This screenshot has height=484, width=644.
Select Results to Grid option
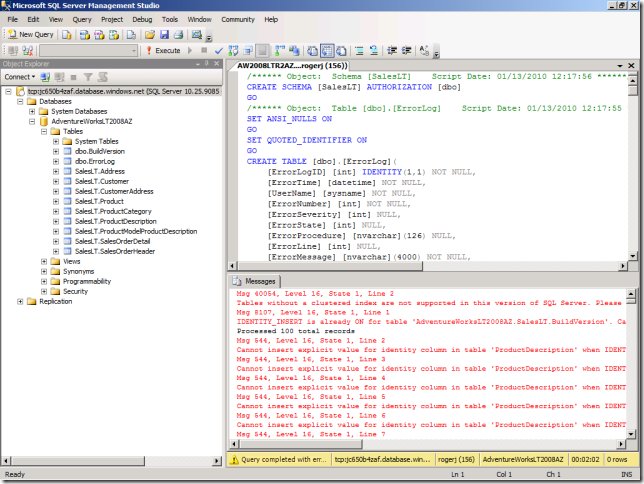[x=327, y=51]
